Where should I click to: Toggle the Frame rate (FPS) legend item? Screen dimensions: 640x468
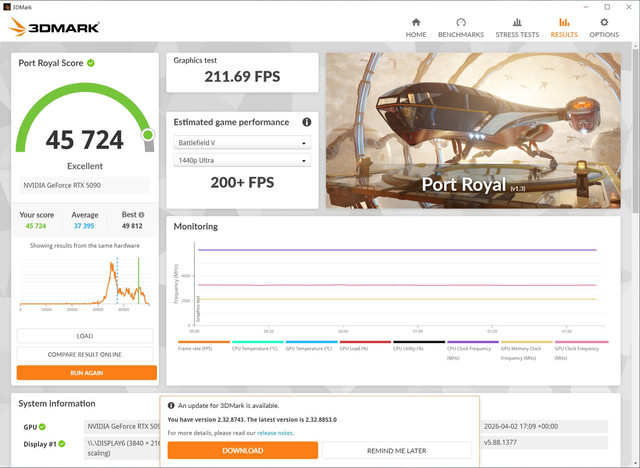pyautogui.click(x=204, y=346)
